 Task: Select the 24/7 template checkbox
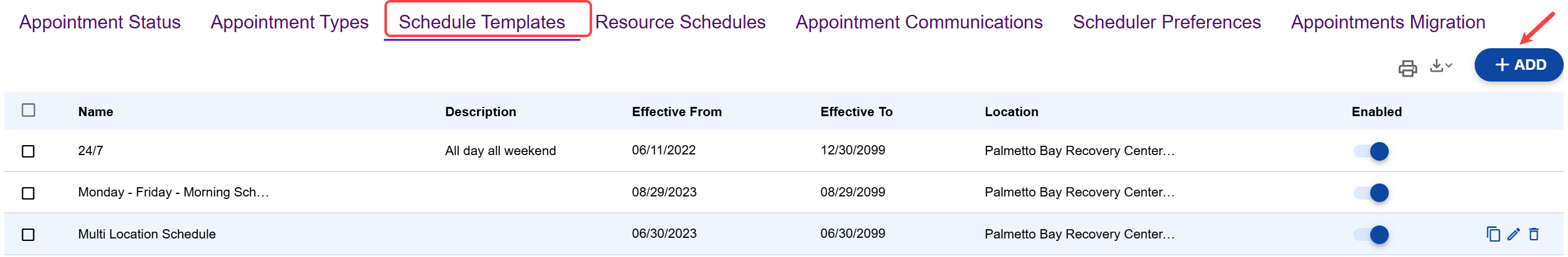28,151
